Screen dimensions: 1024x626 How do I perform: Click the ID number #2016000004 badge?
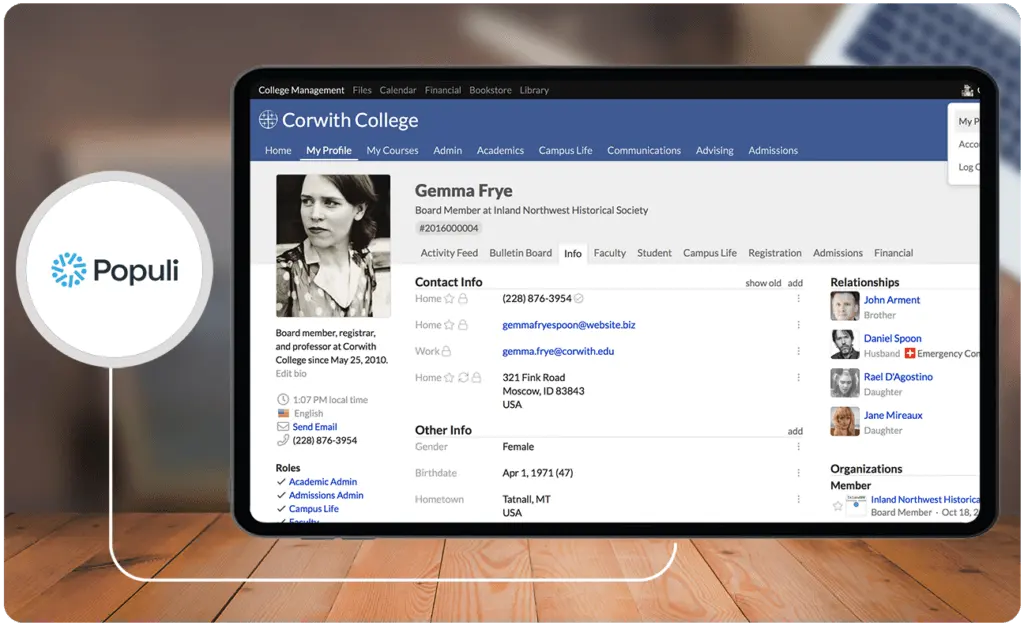coord(449,228)
